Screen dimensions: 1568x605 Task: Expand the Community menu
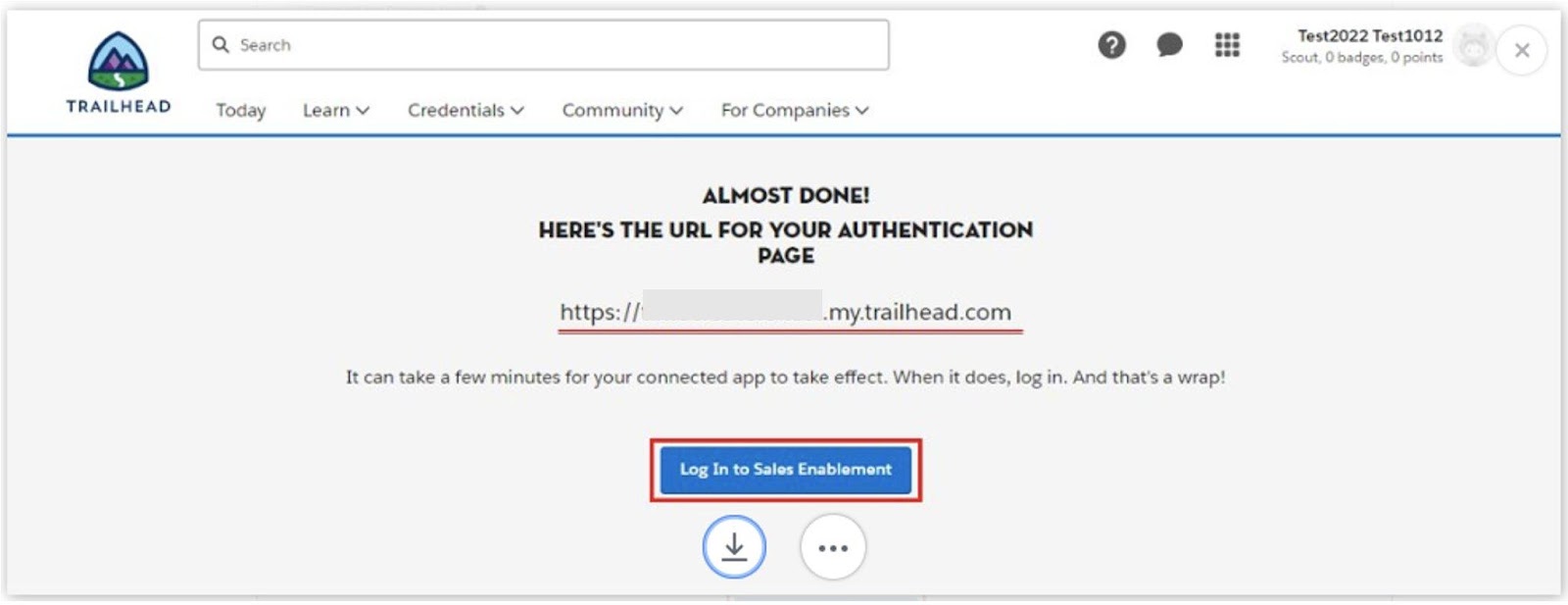pos(622,110)
